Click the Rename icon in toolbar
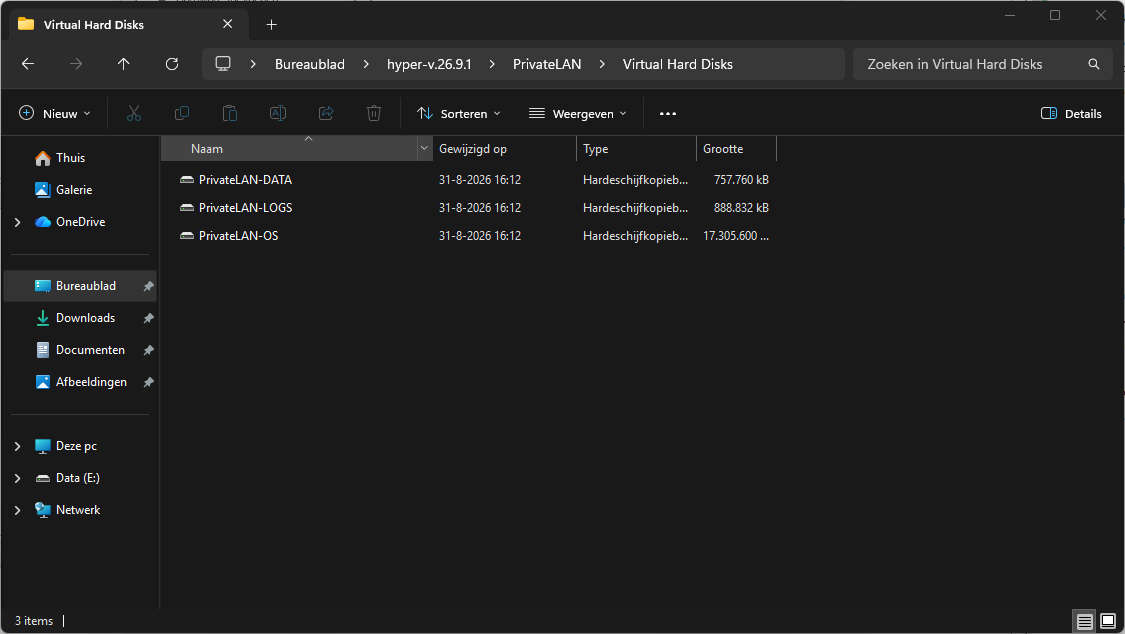This screenshot has width=1125, height=634. point(278,113)
